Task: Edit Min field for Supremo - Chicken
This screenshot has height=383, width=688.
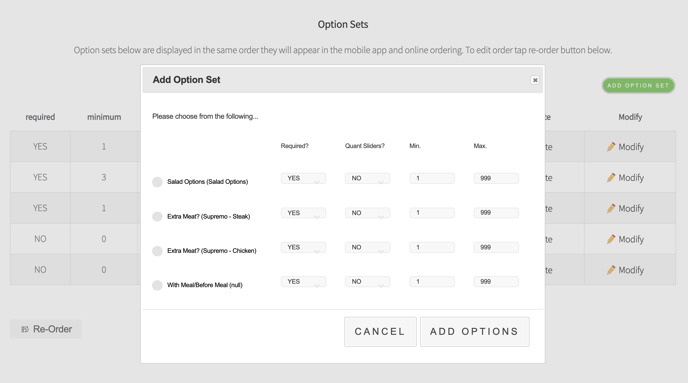Action: tap(432, 247)
